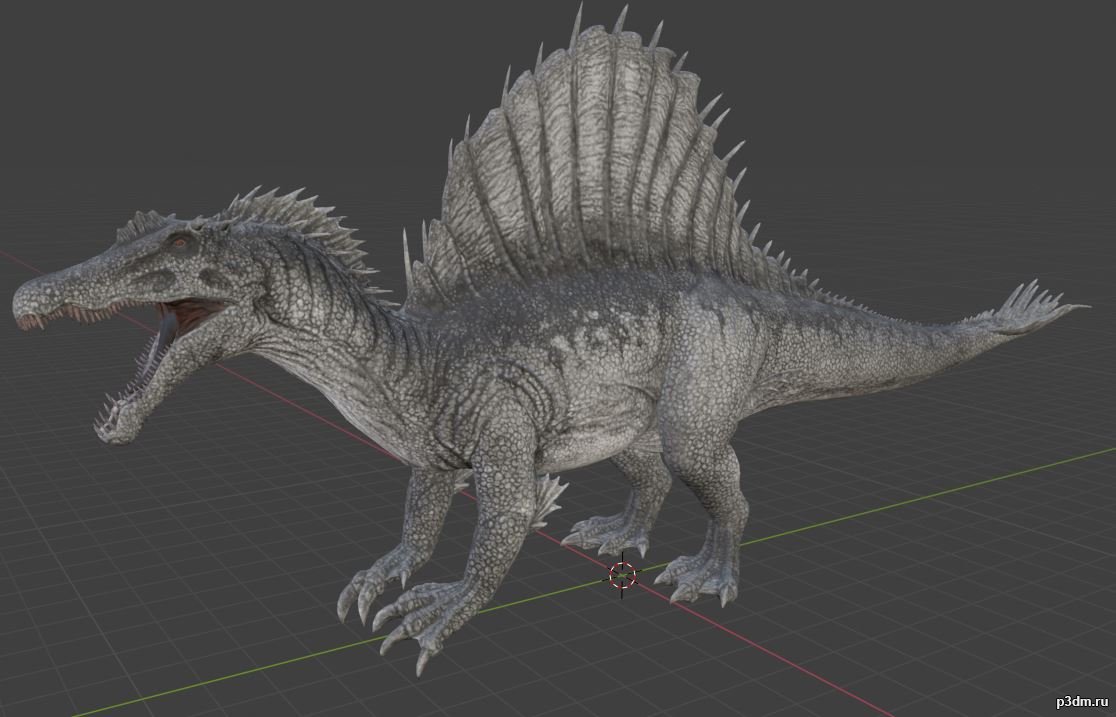Click the p3dm.ru watermark text

click(1076, 702)
